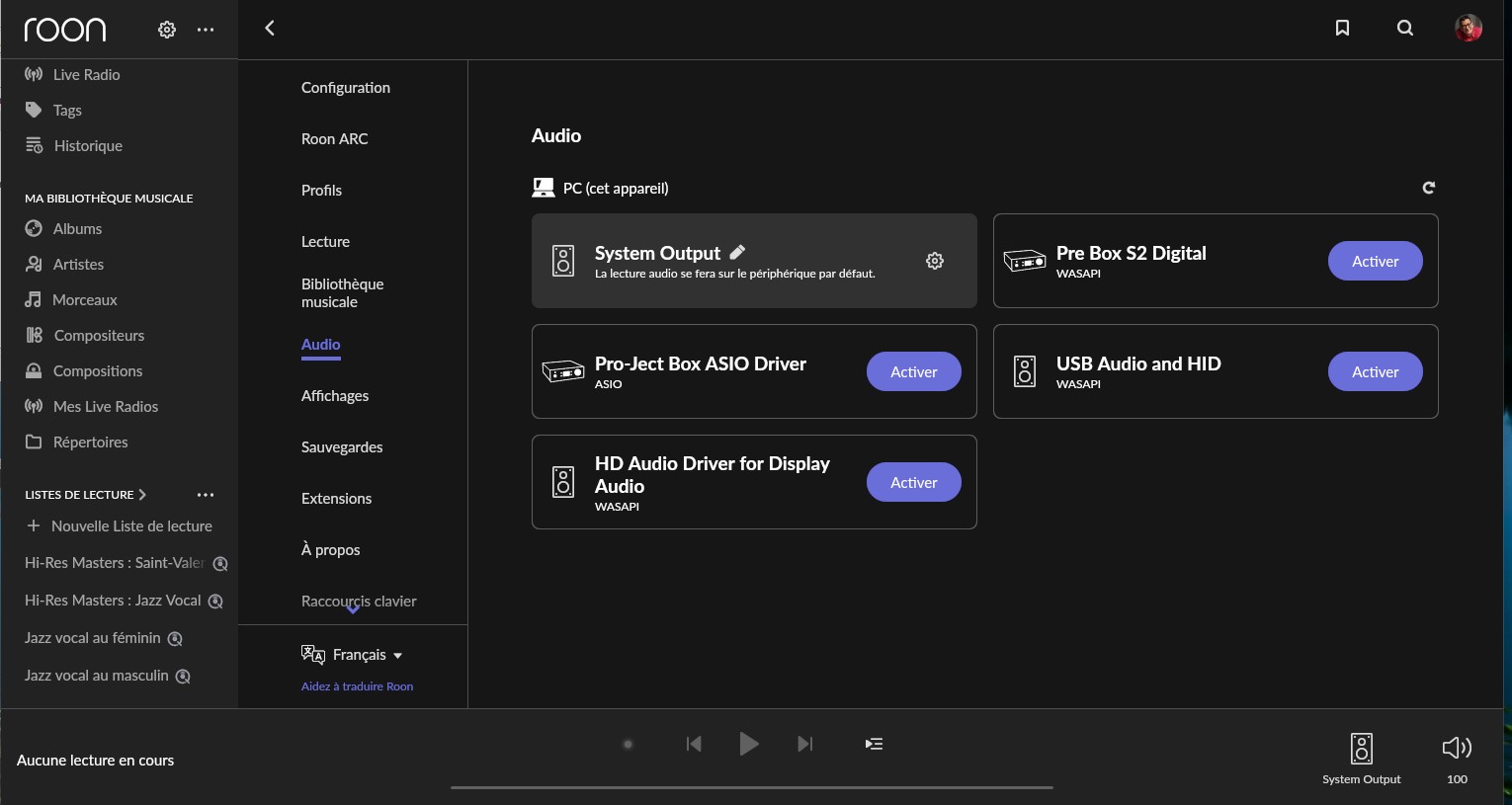Click the playback progress bar
Screen dimensions: 1512x805
[752, 787]
